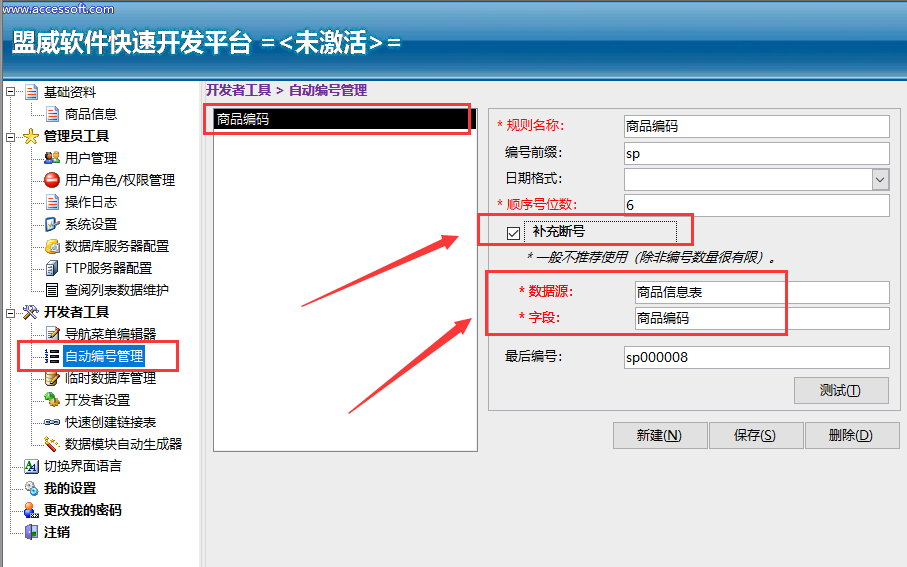Click the 快速创建链接表 chain icon
Viewport: 907px width, 567px height.
click(52, 422)
